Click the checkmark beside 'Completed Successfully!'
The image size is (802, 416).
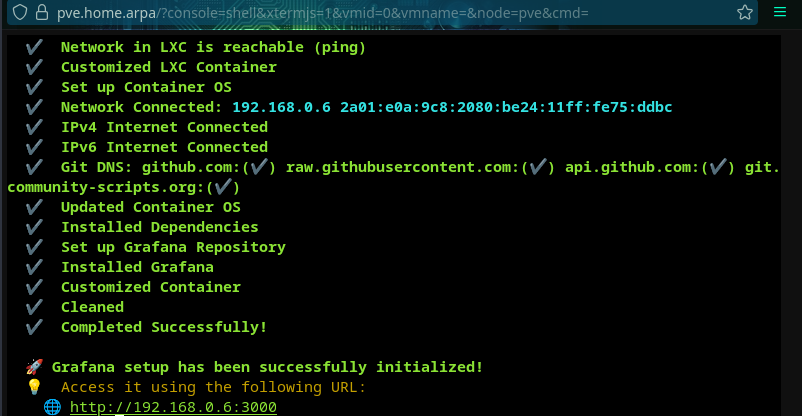[x=34, y=327]
